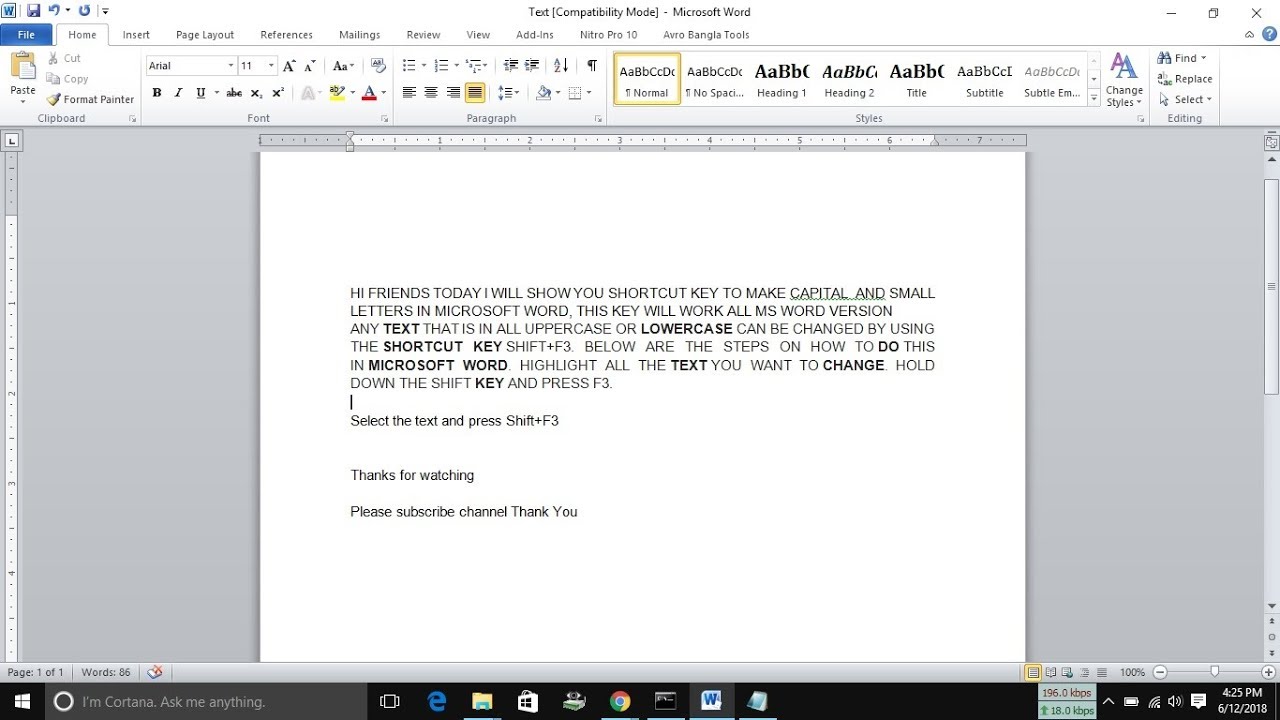Click the zoom slider handle
The width and height of the screenshot is (1280, 720).
tap(1215, 672)
